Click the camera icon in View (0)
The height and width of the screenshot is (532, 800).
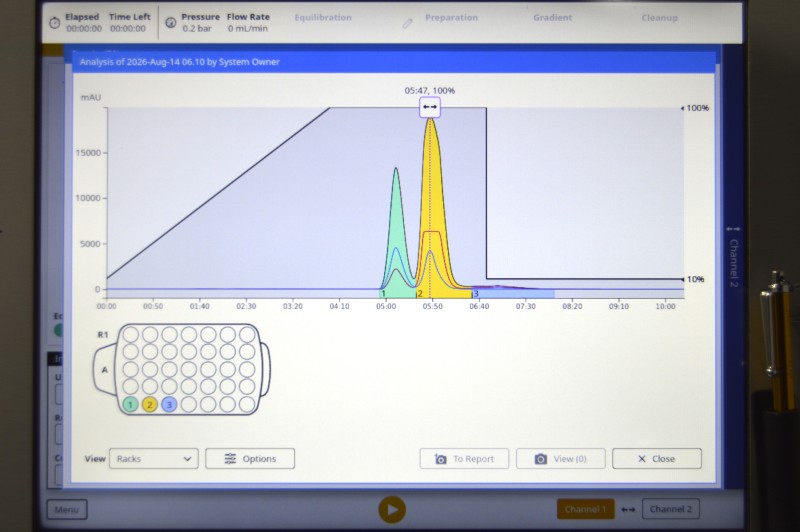(540, 459)
